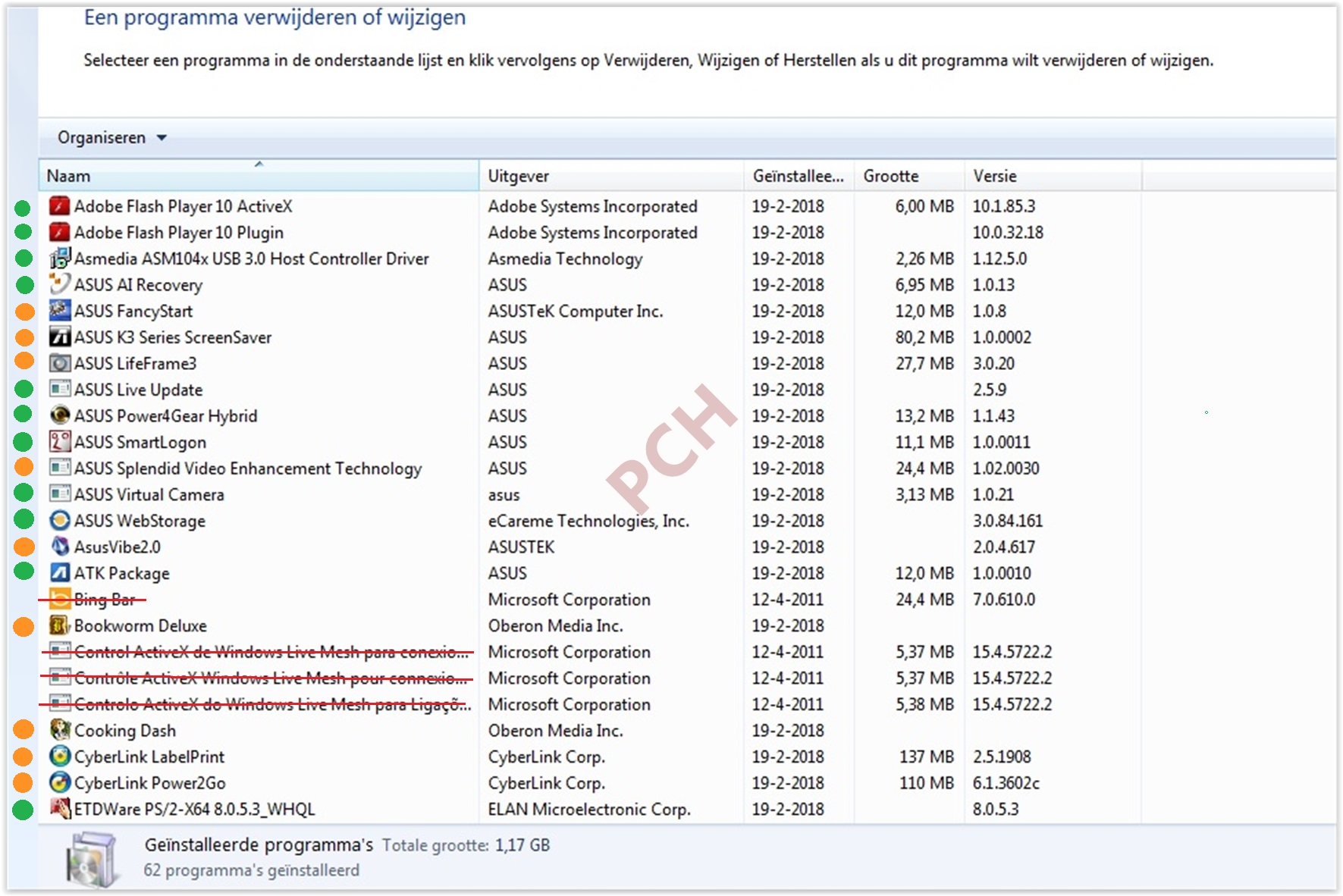The width and height of the screenshot is (1343, 896).
Task: Click the Cooking Dash icon
Action: [59, 730]
